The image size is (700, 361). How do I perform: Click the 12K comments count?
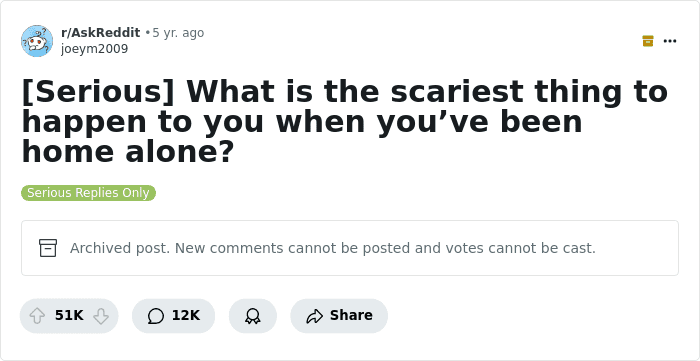186,315
